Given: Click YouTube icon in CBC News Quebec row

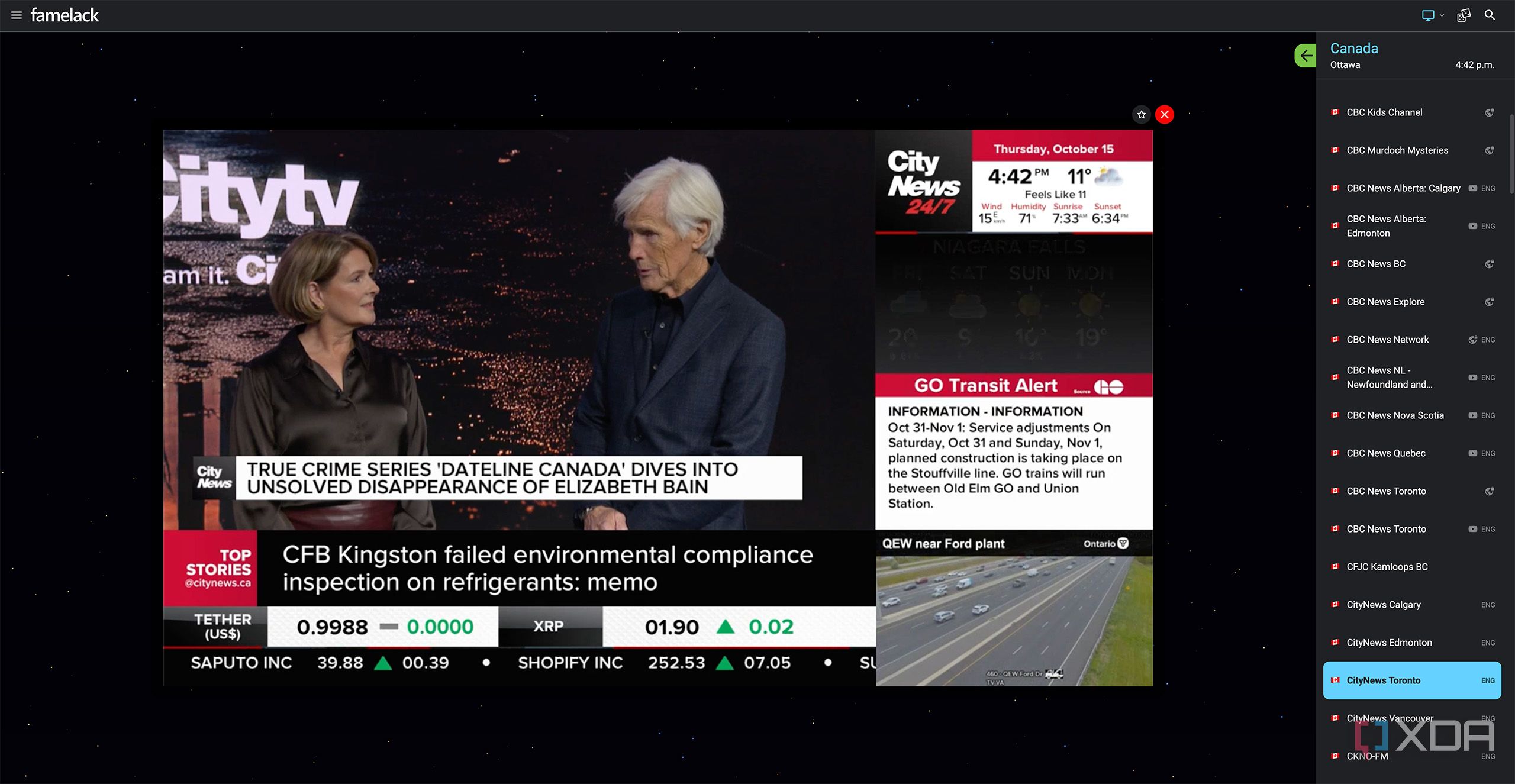Looking at the screenshot, I should click(1472, 453).
